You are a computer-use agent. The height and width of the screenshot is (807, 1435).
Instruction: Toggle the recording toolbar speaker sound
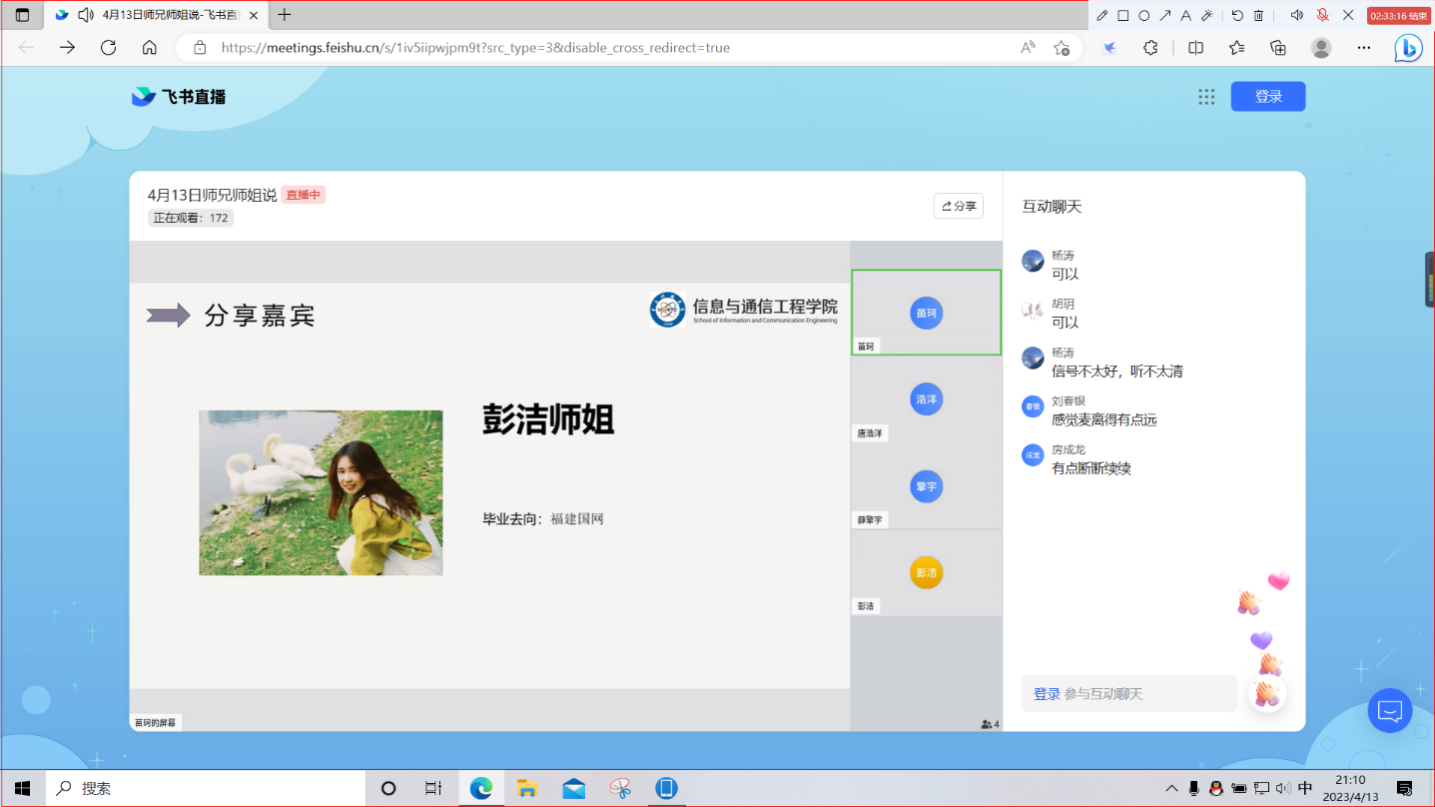[x=1297, y=15]
